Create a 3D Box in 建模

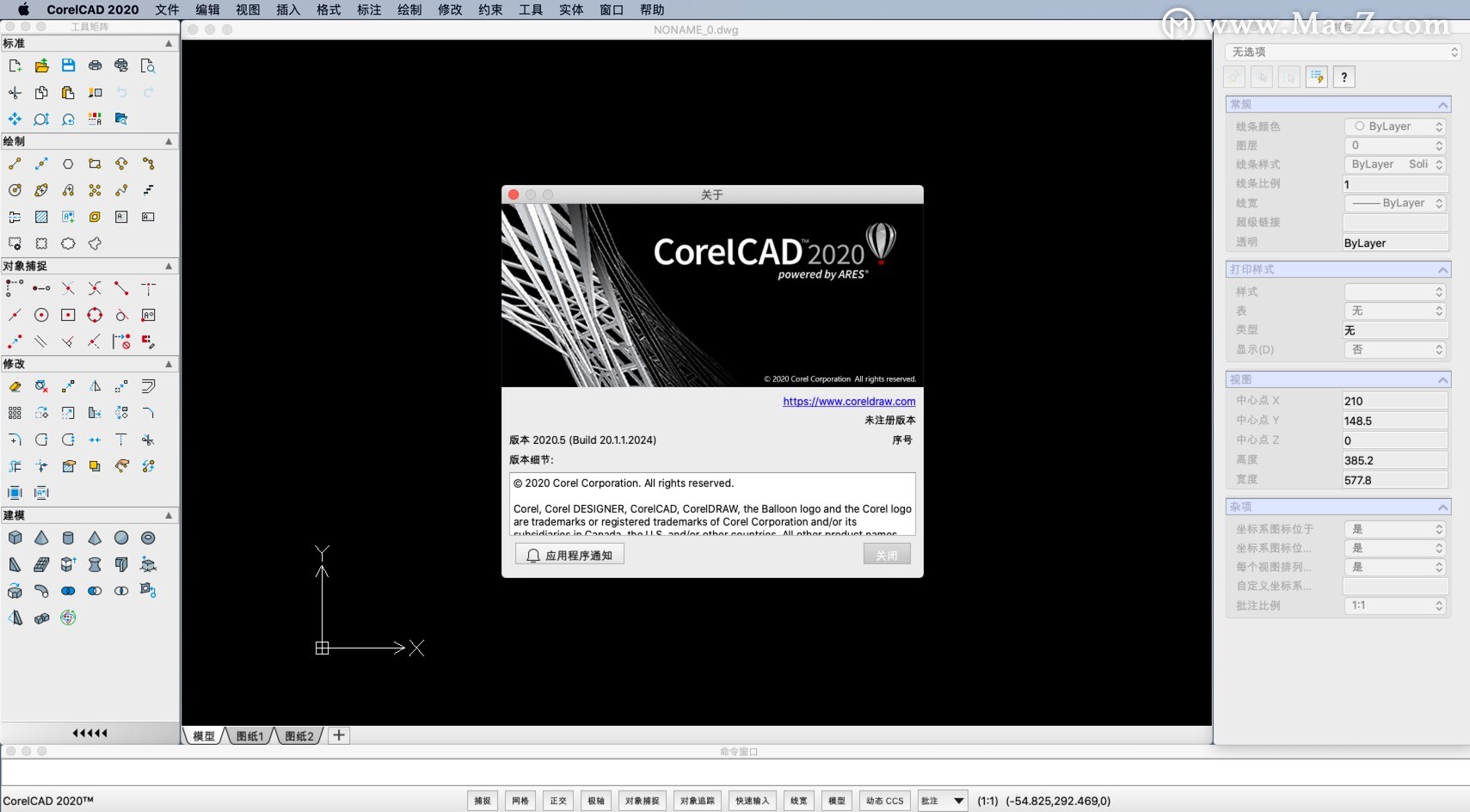(15, 538)
